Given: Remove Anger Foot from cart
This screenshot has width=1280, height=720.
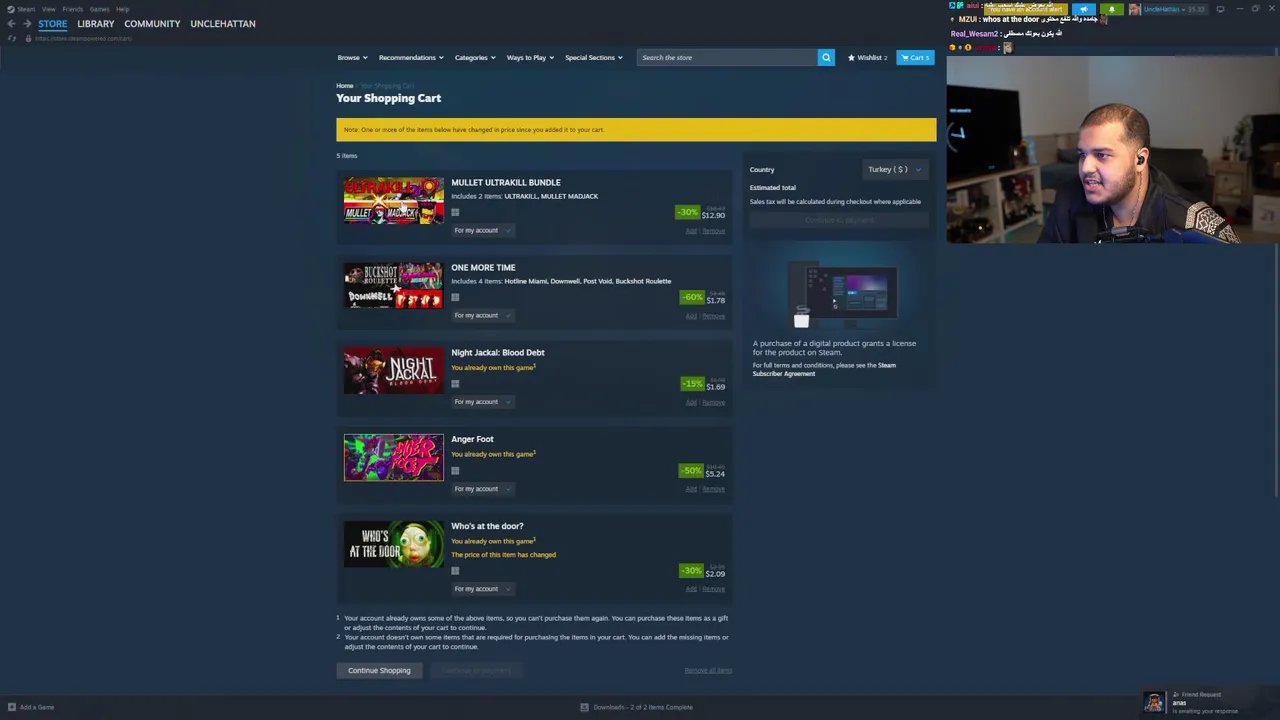Looking at the screenshot, I should pos(714,489).
